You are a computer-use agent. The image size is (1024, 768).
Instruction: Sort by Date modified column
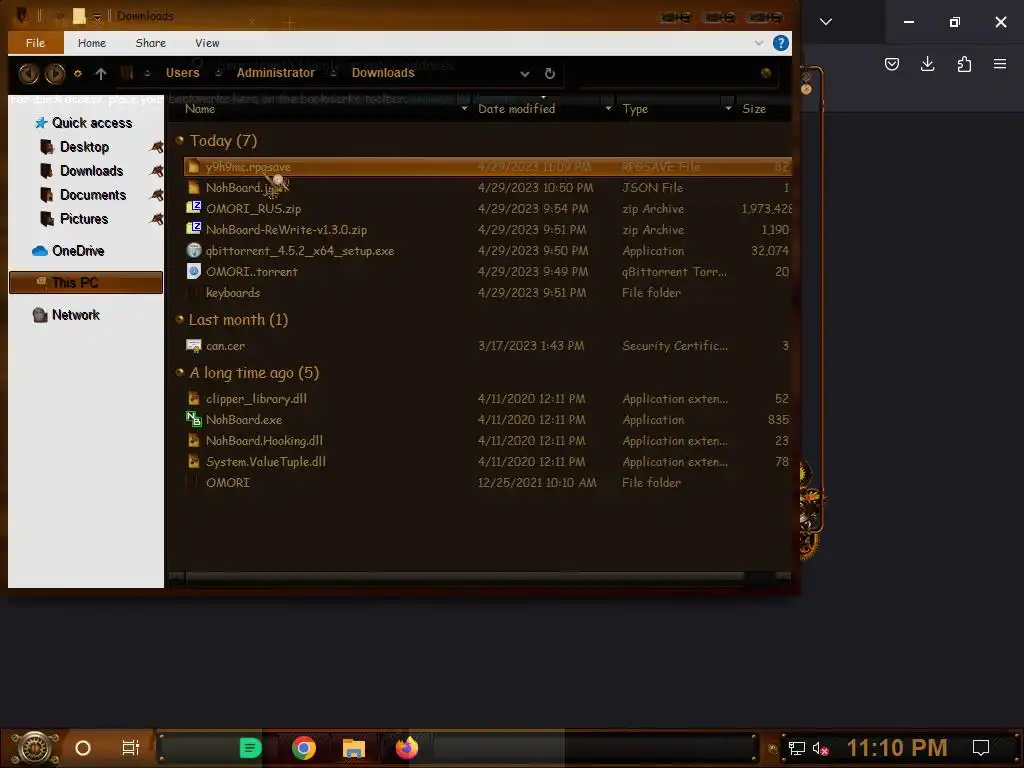[517, 109]
